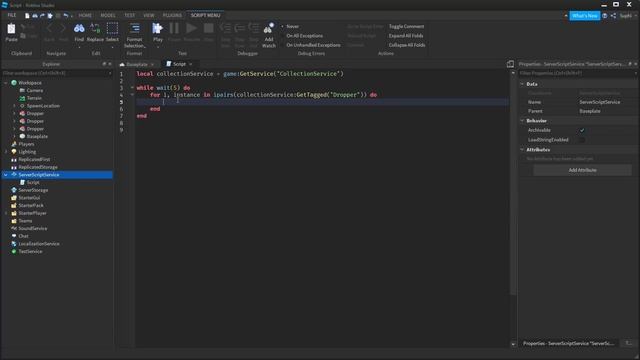The width and height of the screenshot is (640, 360).
Task: Open the FILE menu
Action: coord(12,15)
